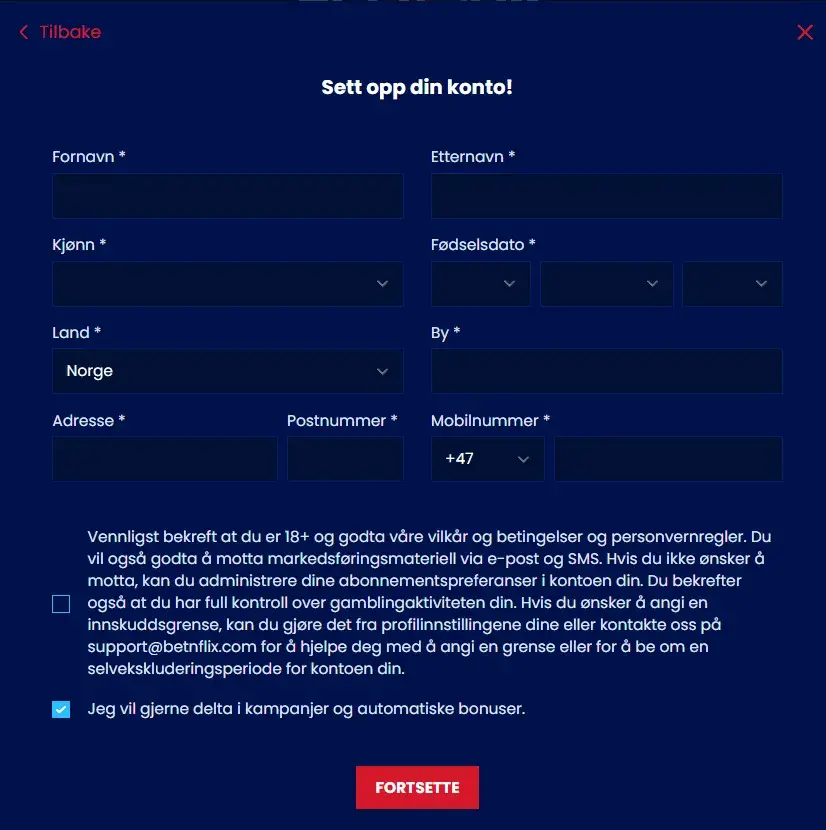The width and height of the screenshot is (826, 830).
Task: Click the chevron on the country code selector
Action: [x=522, y=458]
